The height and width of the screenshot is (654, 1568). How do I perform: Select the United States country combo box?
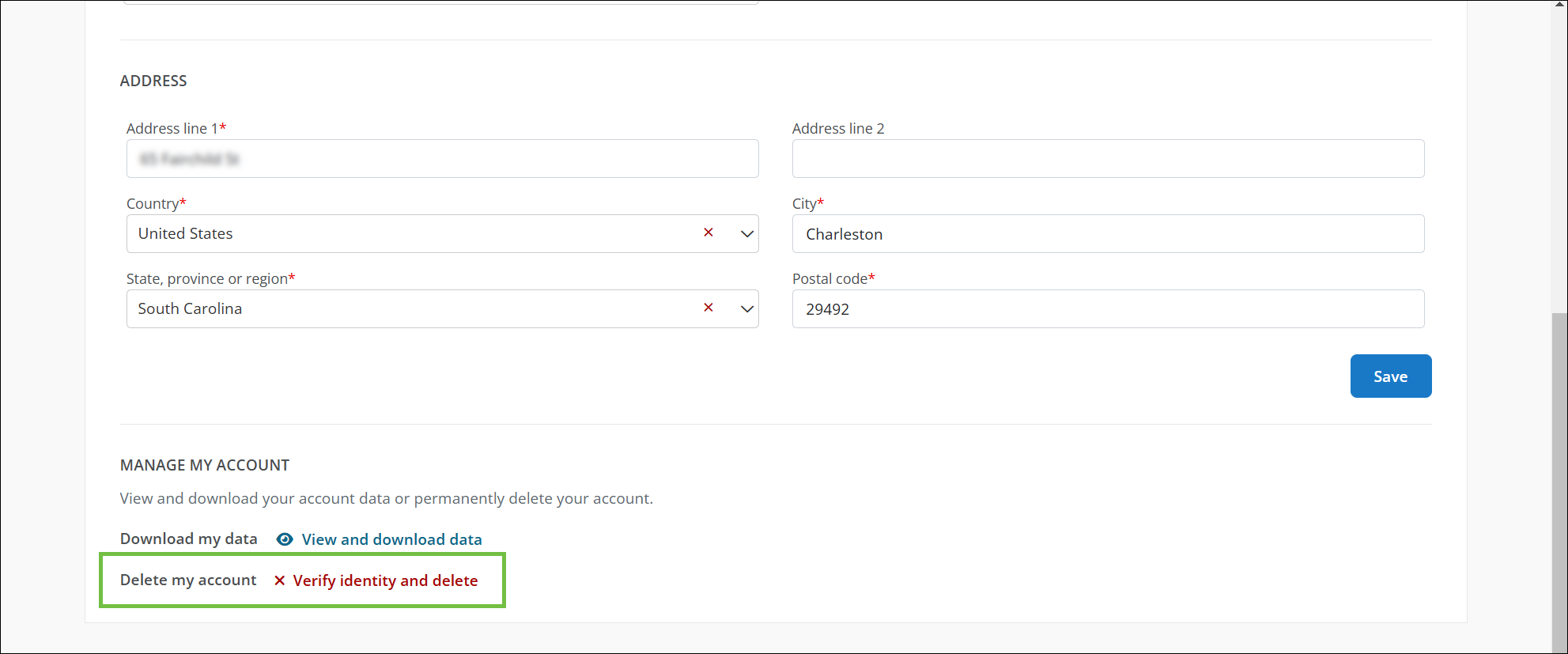(442, 234)
